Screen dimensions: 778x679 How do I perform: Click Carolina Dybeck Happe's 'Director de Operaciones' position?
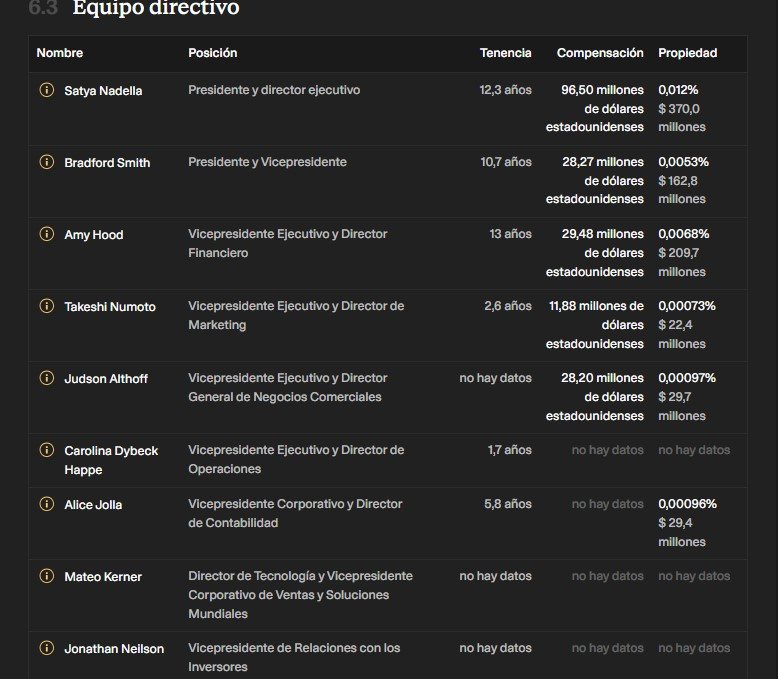296,459
